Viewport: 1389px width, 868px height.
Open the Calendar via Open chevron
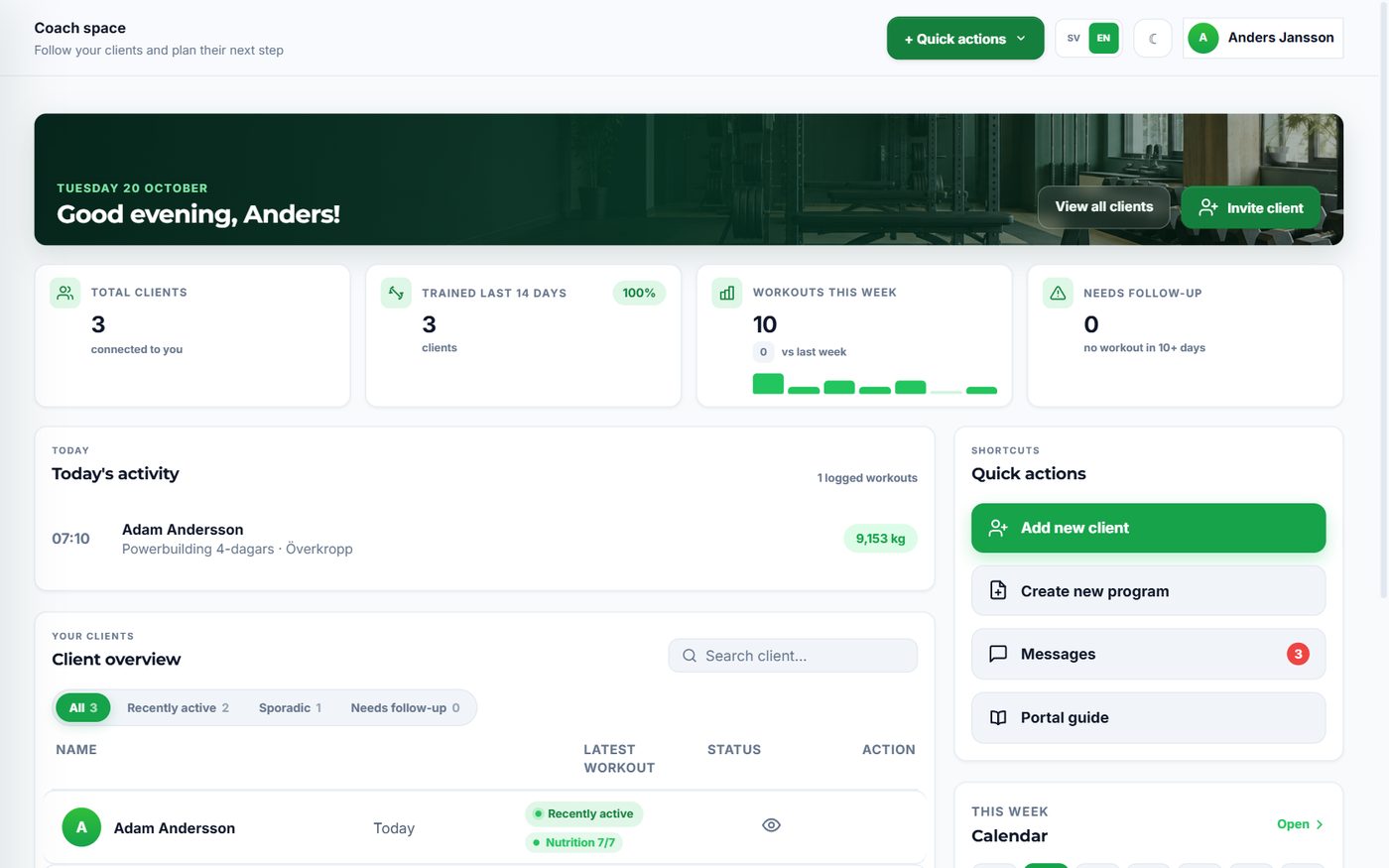pyautogui.click(x=1300, y=824)
